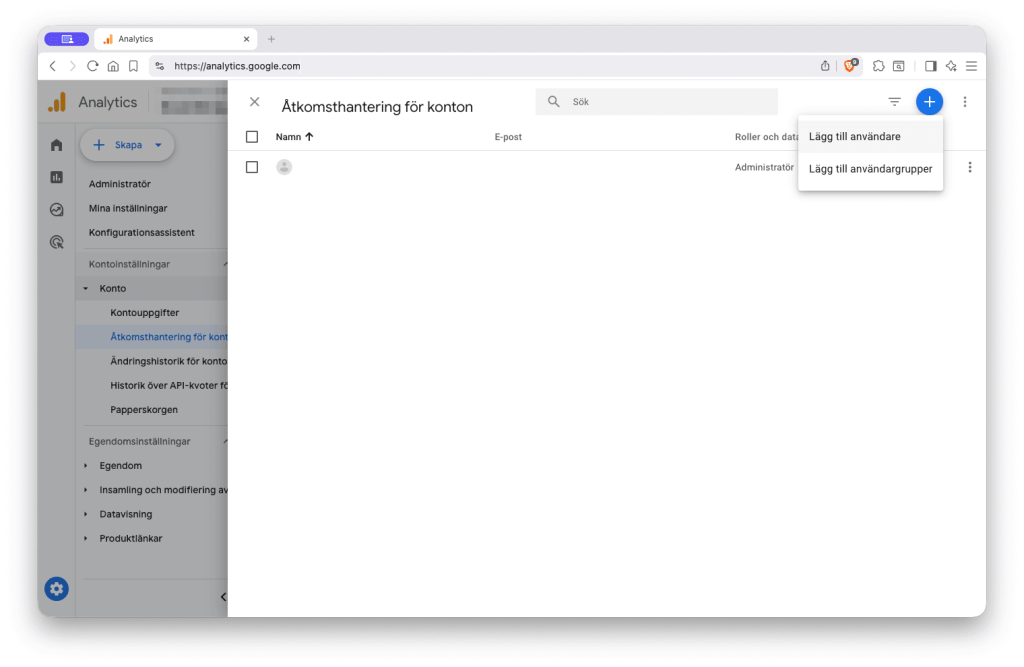Click the Administratör role cell
This screenshot has width=1024, height=667.
coord(764,167)
